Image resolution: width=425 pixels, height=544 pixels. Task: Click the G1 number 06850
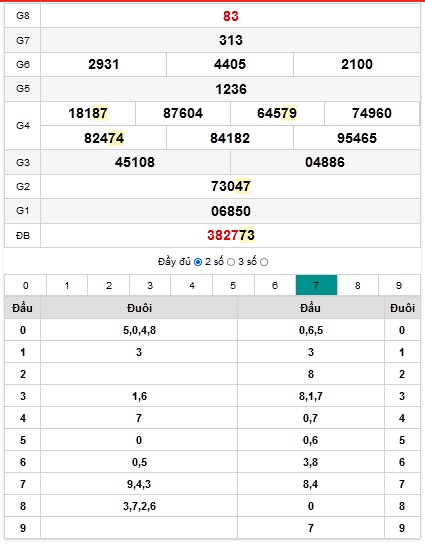[x=231, y=211]
